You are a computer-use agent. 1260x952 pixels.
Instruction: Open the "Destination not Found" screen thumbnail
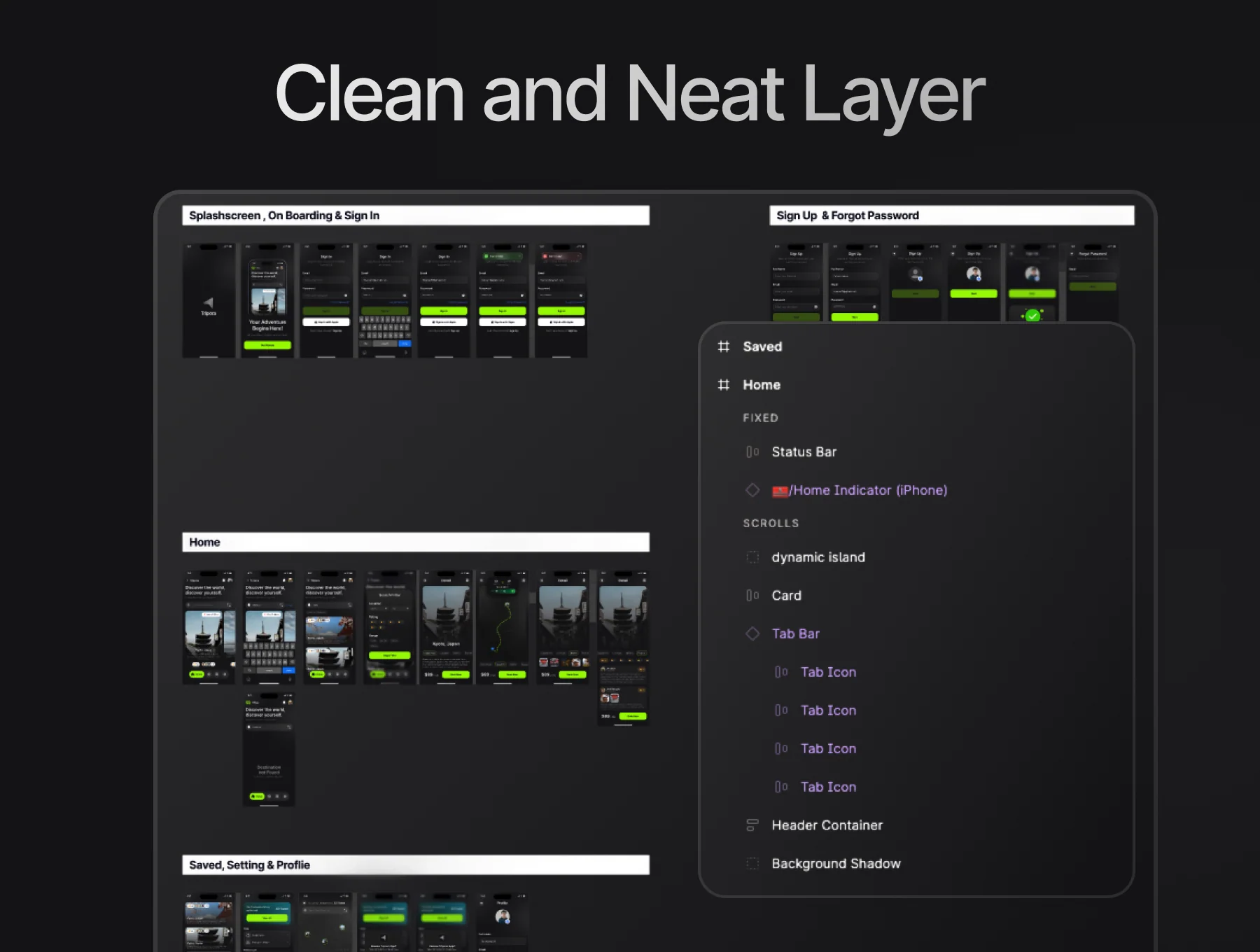(x=269, y=750)
